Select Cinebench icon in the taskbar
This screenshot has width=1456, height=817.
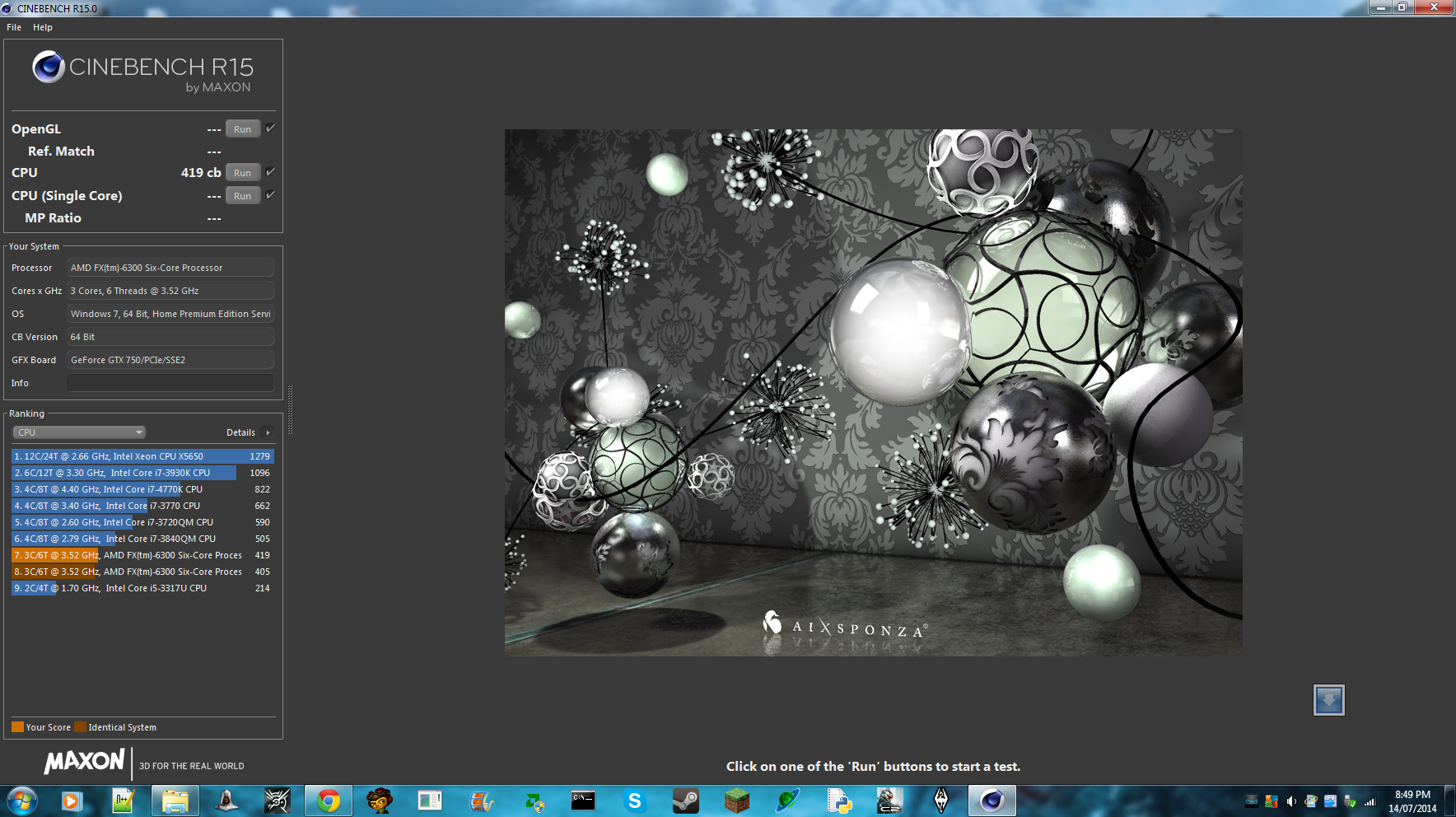[992, 801]
